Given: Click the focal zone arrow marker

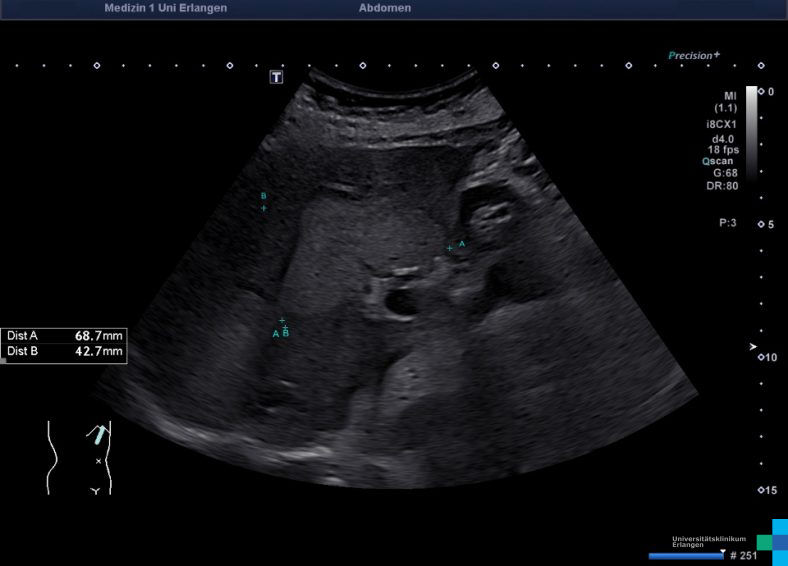Looking at the screenshot, I should (x=754, y=346).
